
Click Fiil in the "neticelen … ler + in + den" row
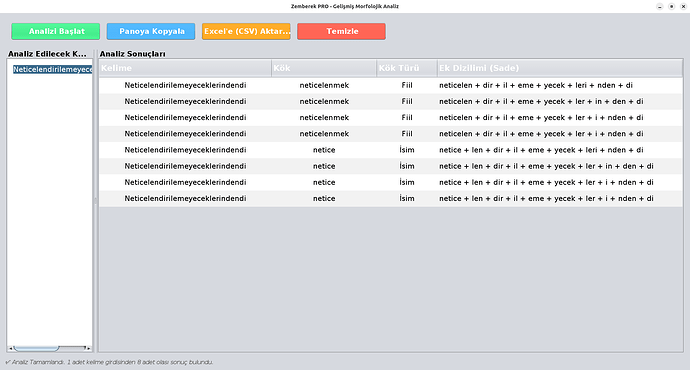coord(407,102)
